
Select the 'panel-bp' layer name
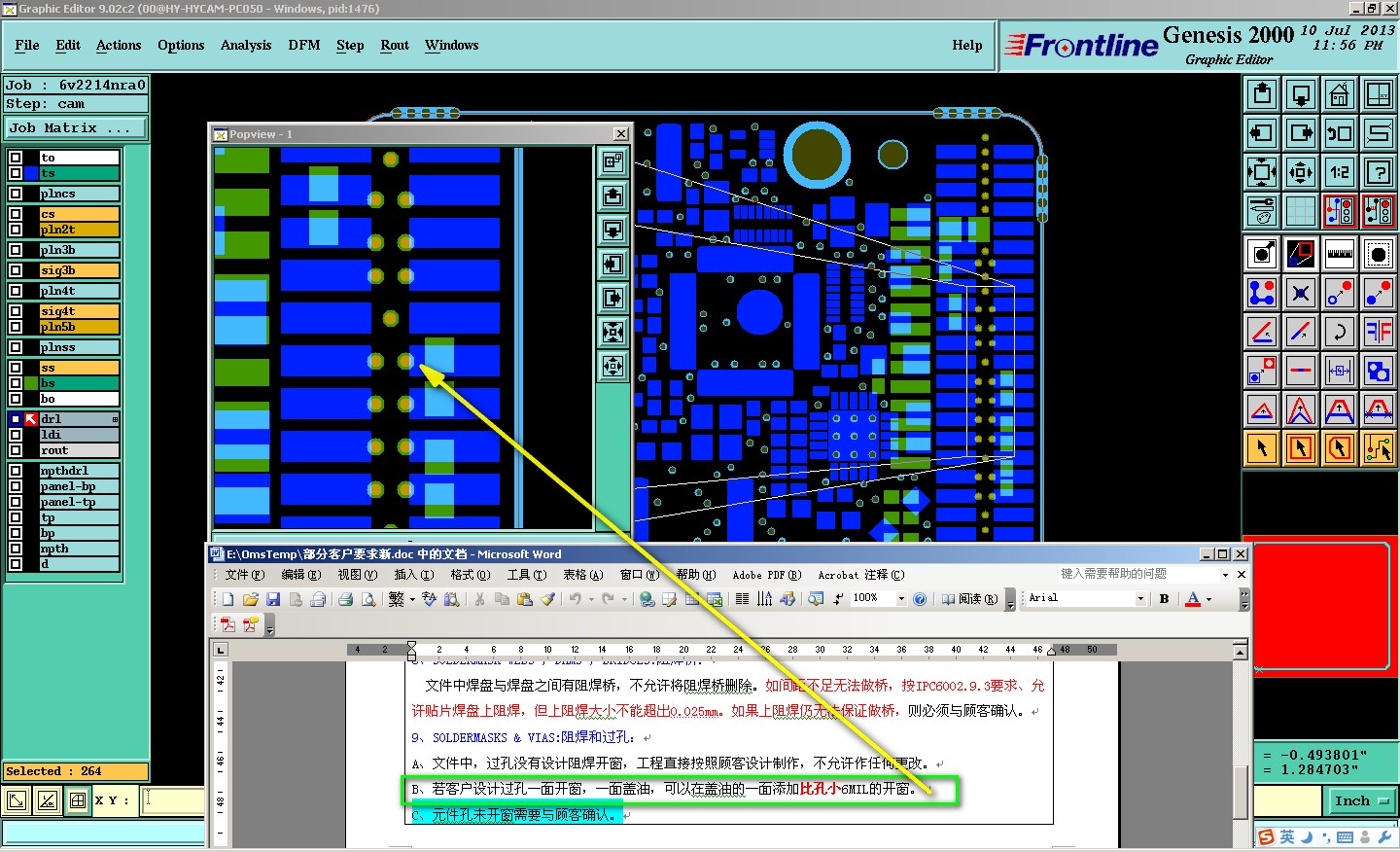[x=79, y=486]
